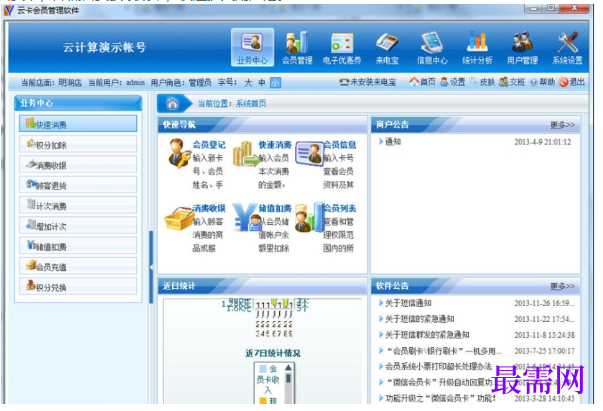603x411 pixels.
Task: Open the 会员管理 module icon
Action: (x=297, y=48)
